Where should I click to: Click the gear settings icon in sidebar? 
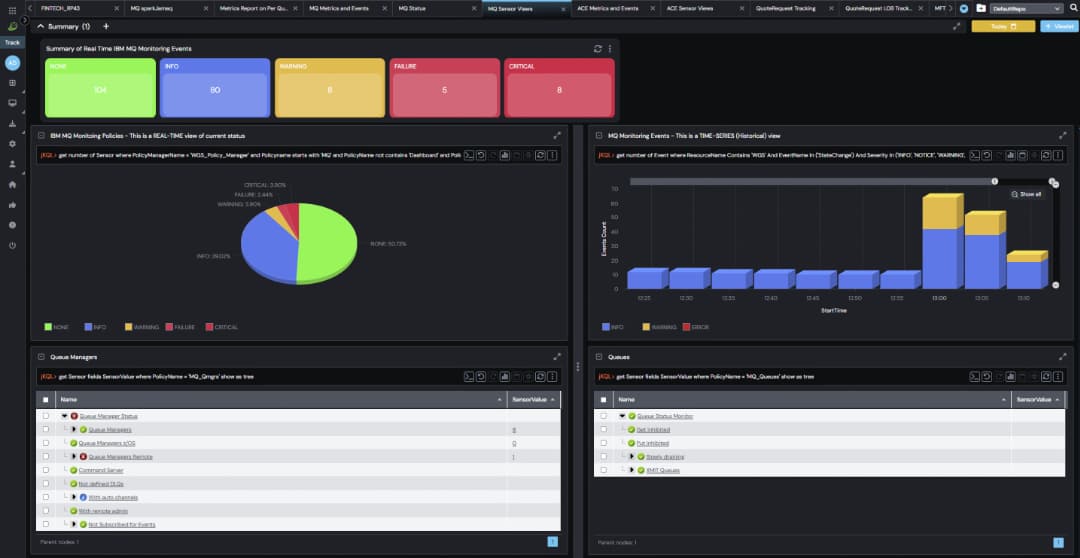[12, 144]
